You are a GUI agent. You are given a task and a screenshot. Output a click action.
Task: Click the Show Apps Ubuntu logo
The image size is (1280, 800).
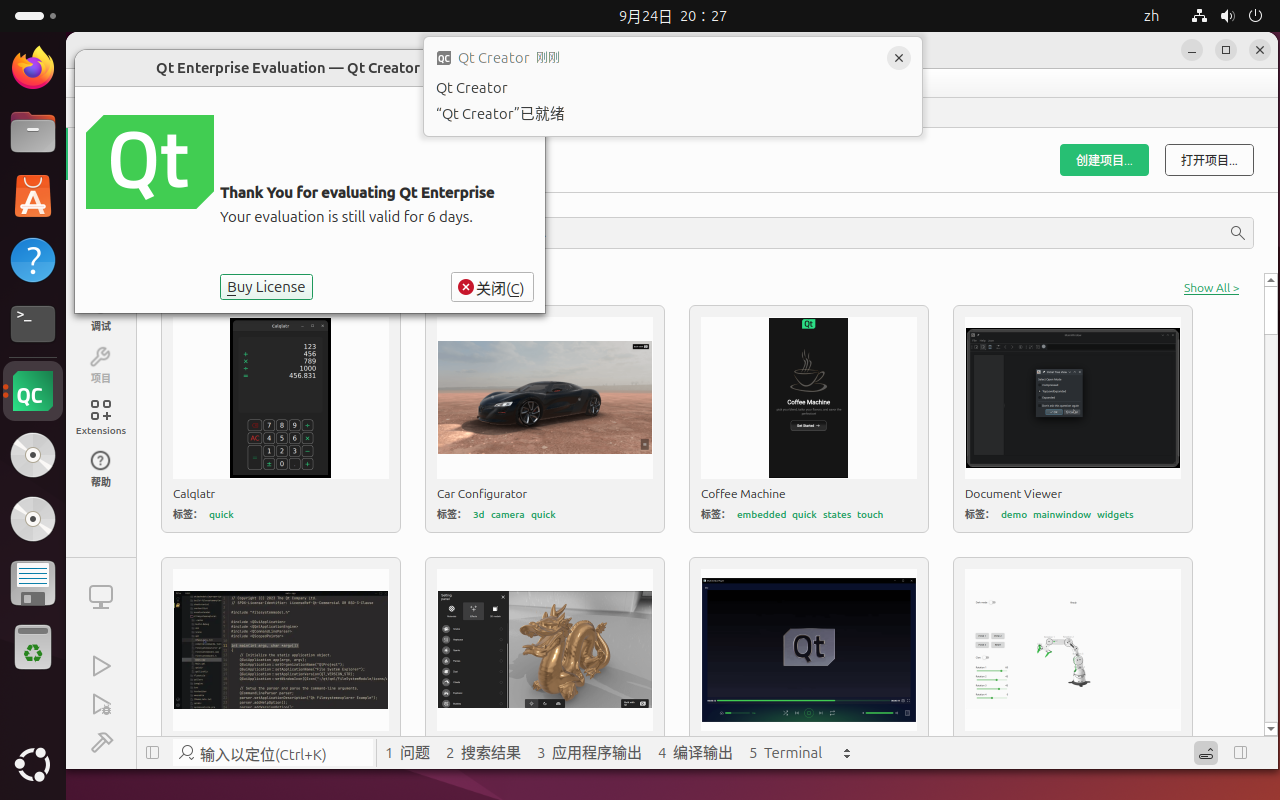point(33,766)
